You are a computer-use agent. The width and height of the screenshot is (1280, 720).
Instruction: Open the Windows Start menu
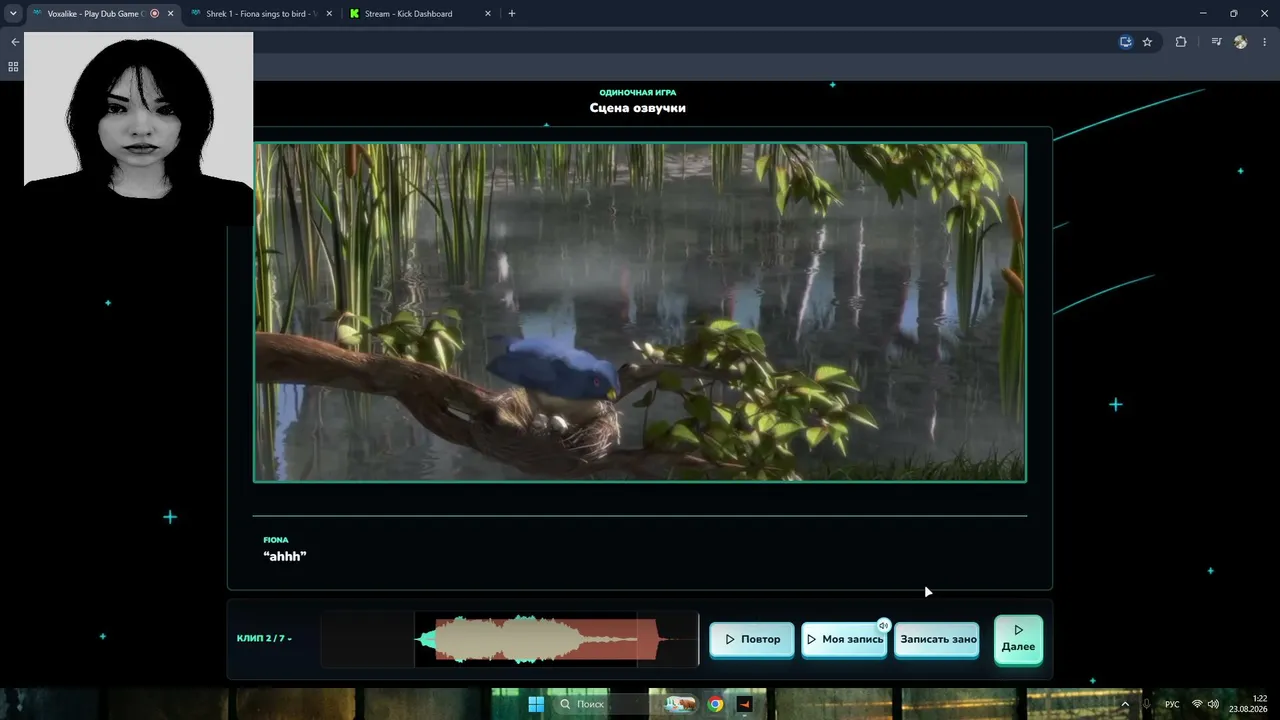click(x=536, y=704)
